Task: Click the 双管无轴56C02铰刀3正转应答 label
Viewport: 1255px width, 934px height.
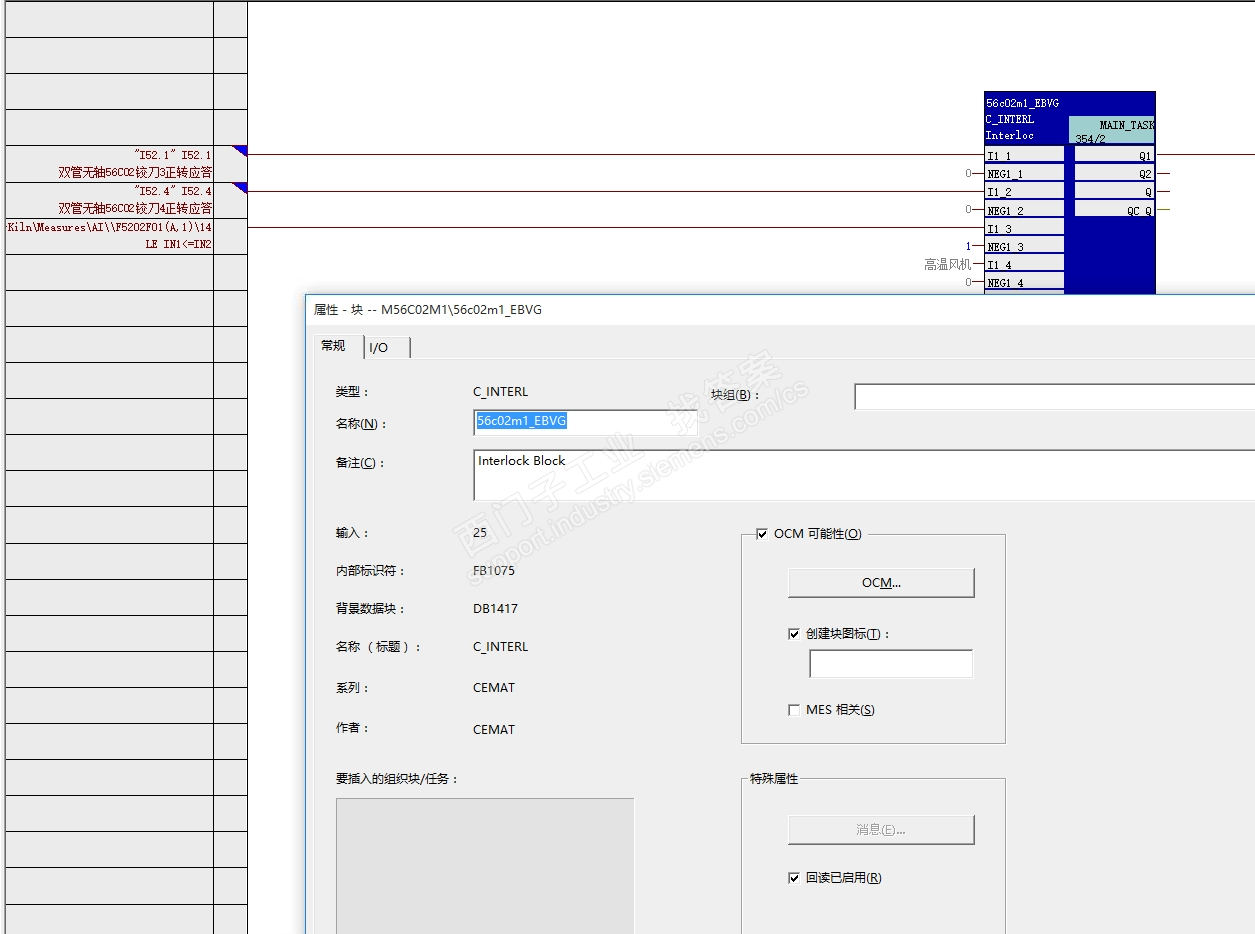Action: coord(135,173)
